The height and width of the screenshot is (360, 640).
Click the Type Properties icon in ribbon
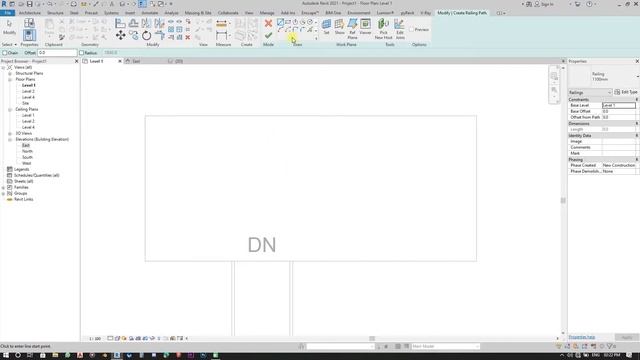pos(29,23)
